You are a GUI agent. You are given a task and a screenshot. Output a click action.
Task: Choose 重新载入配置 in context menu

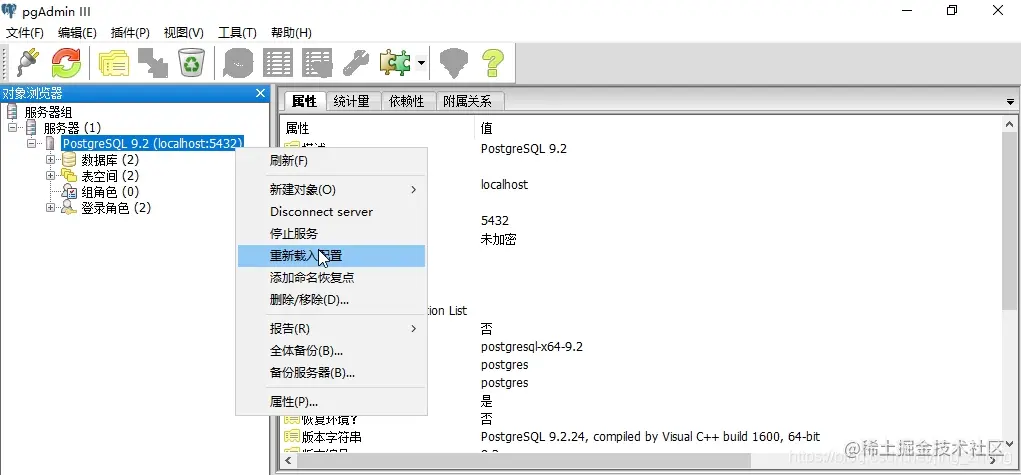coord(331,255)
